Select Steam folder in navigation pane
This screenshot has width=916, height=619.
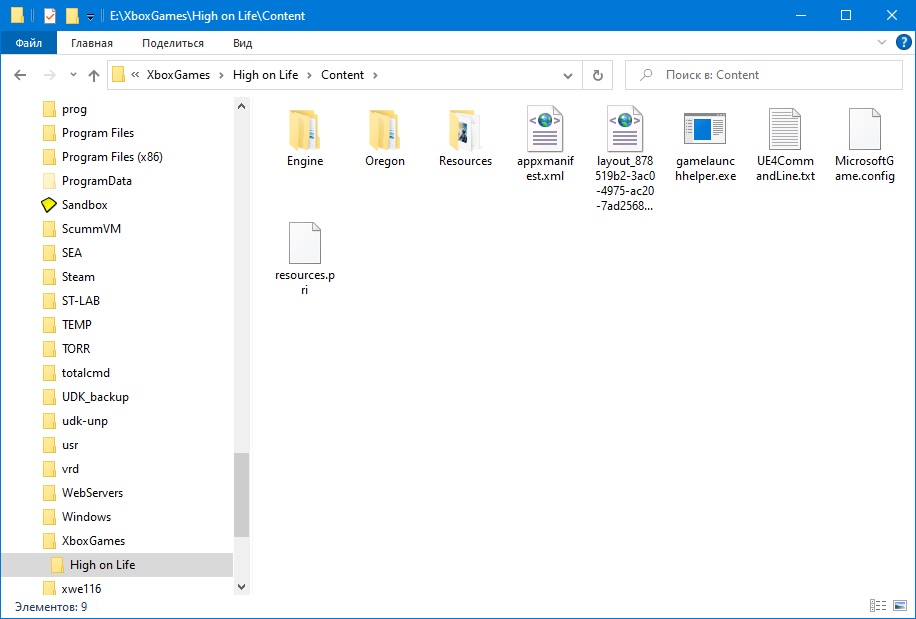tap(78, 277)
